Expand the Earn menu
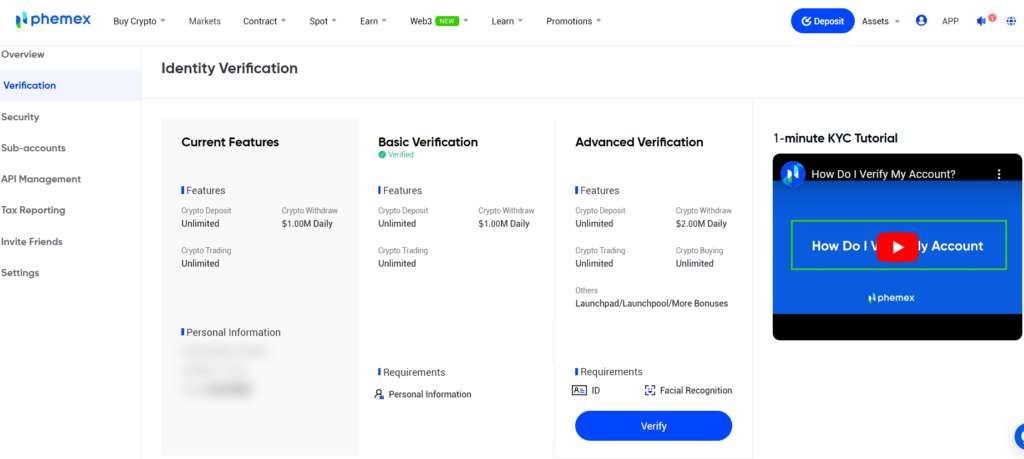The width and height of the screenshot is (1024, 459). (373, 21)
